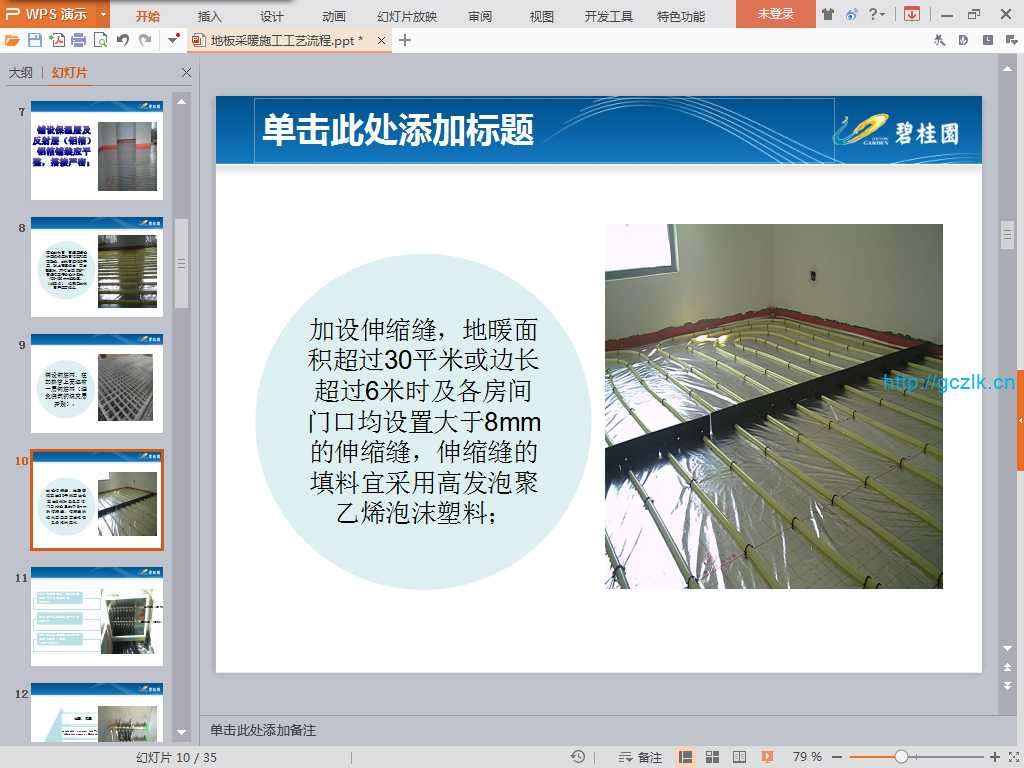Click the Save icon in quick toolbar
The image size is (1024, 768).
click(35, 40)
